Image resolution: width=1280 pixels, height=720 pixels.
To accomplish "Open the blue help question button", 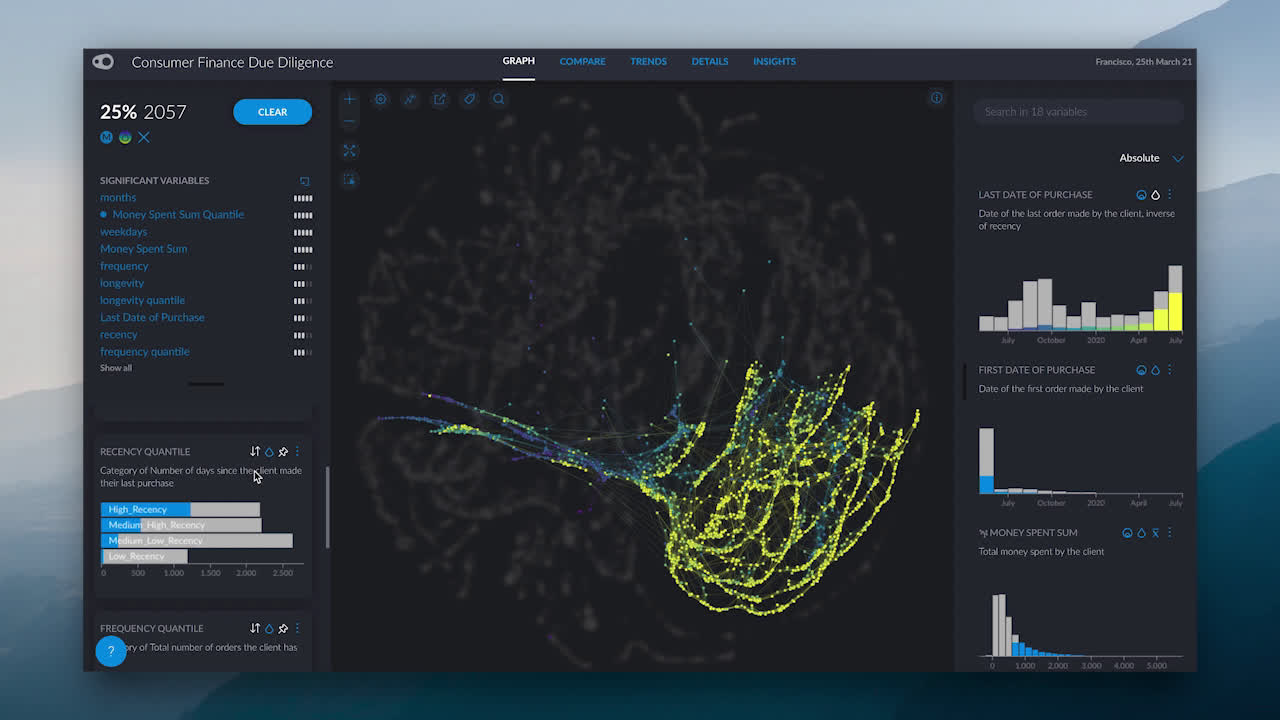I will pyautogui.click(x=111, y=651).
